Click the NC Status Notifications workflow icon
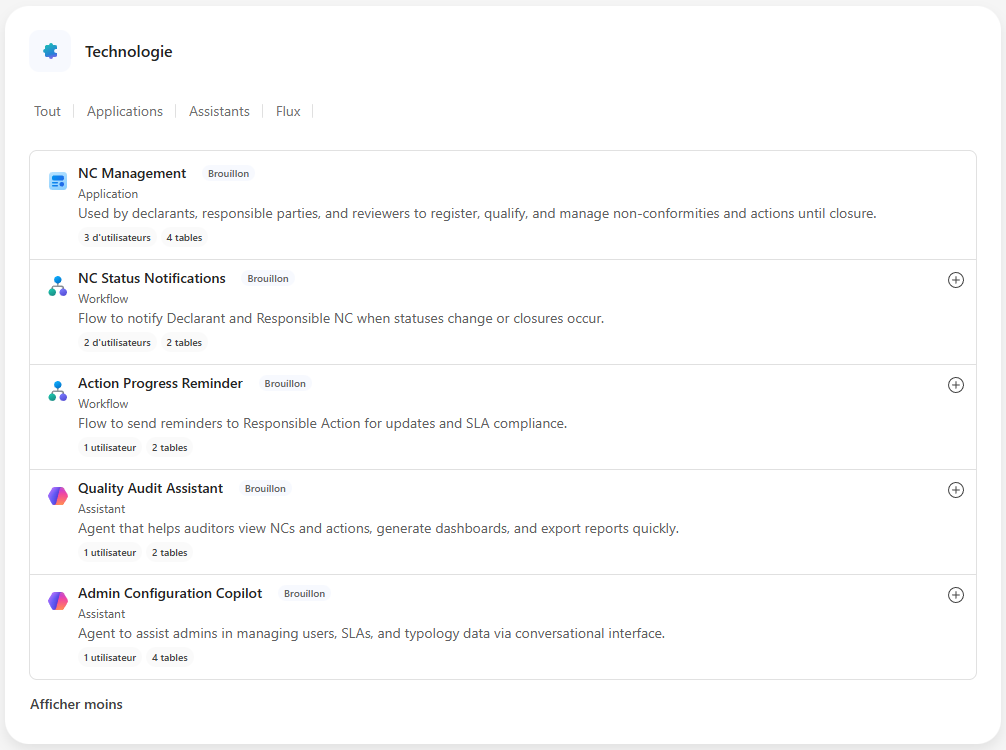Screen dimensions: 1006x750 (58, 286)
